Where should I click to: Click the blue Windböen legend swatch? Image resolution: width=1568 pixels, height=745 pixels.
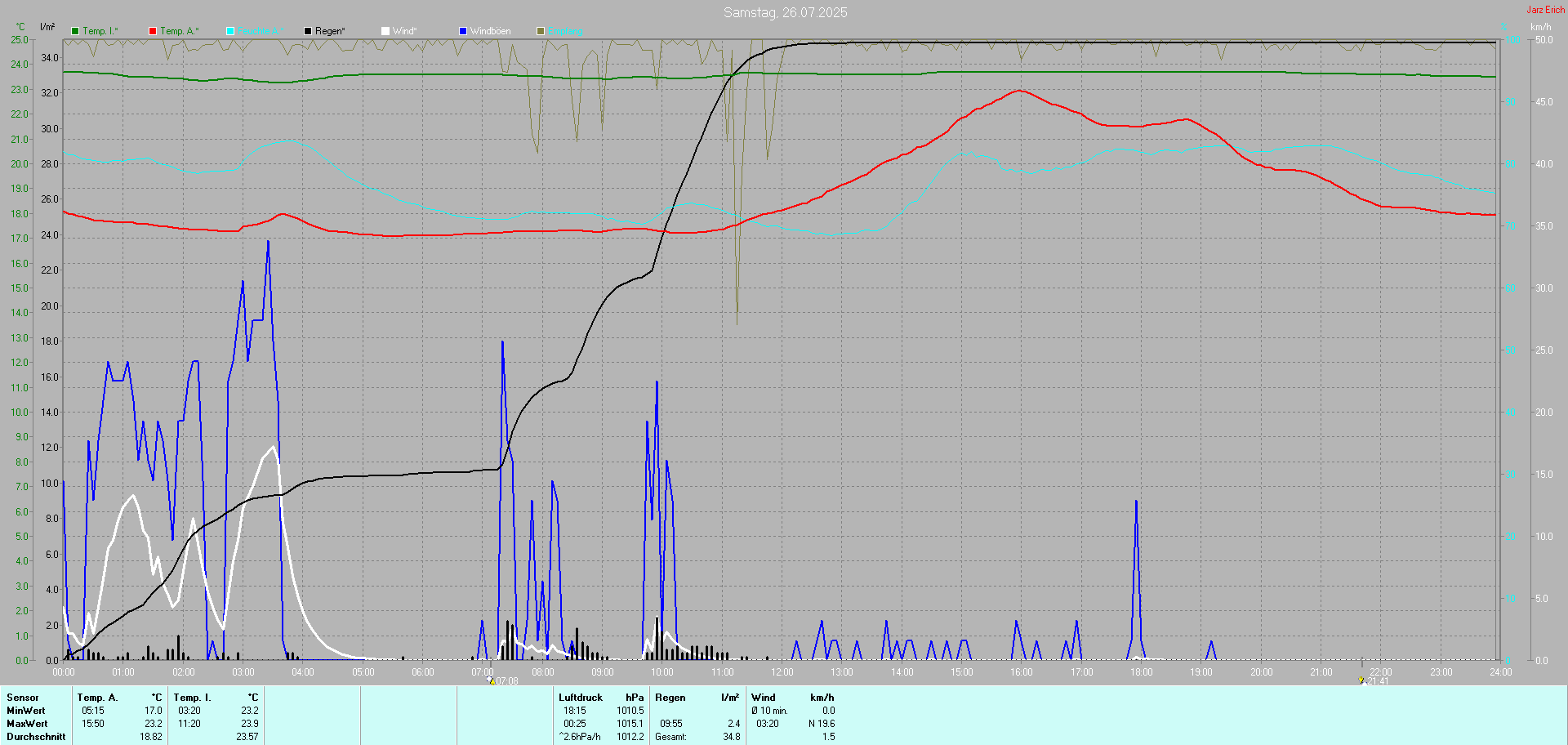(x=463, y=31)
